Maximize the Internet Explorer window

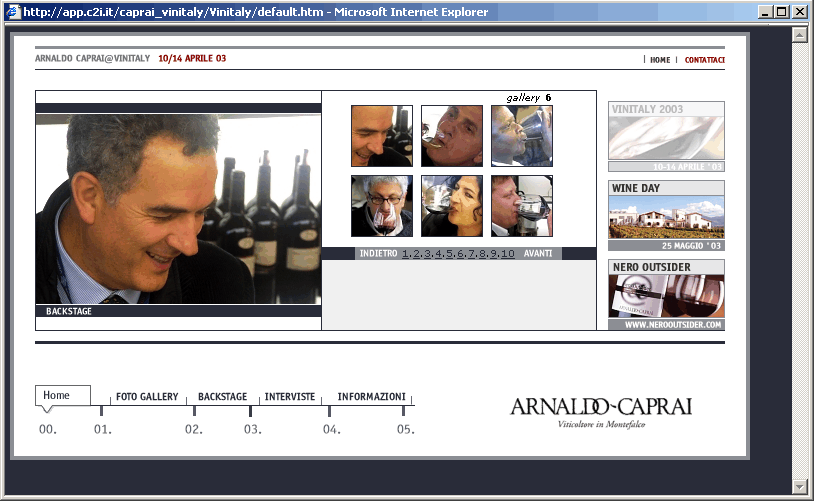781,11
